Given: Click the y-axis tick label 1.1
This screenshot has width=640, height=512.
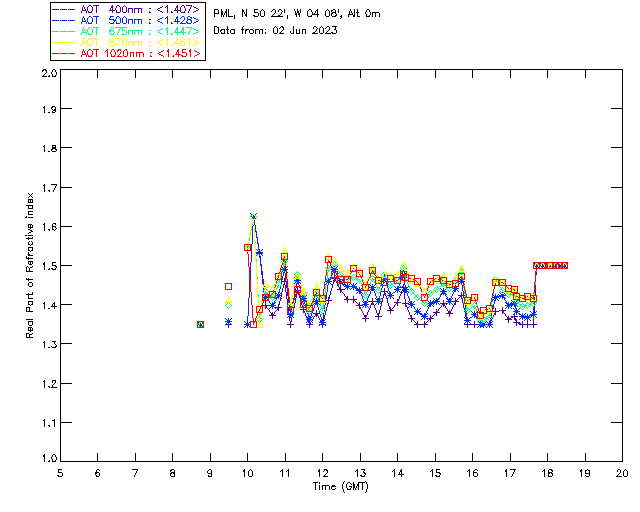Looking at the screenshot, I should coord(49,423).
